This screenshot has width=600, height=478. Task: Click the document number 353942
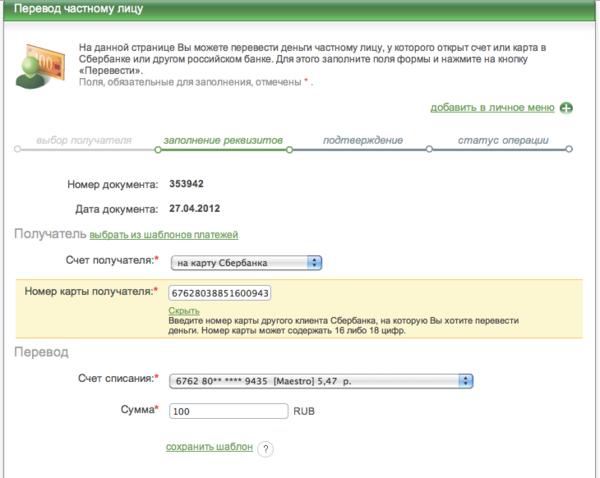pos(187,184)
